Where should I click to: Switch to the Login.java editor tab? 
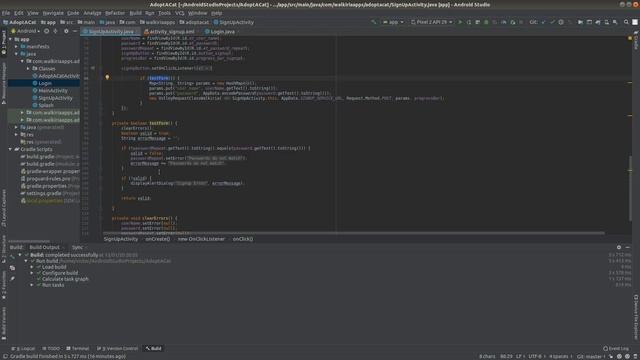tap(220, 31)
